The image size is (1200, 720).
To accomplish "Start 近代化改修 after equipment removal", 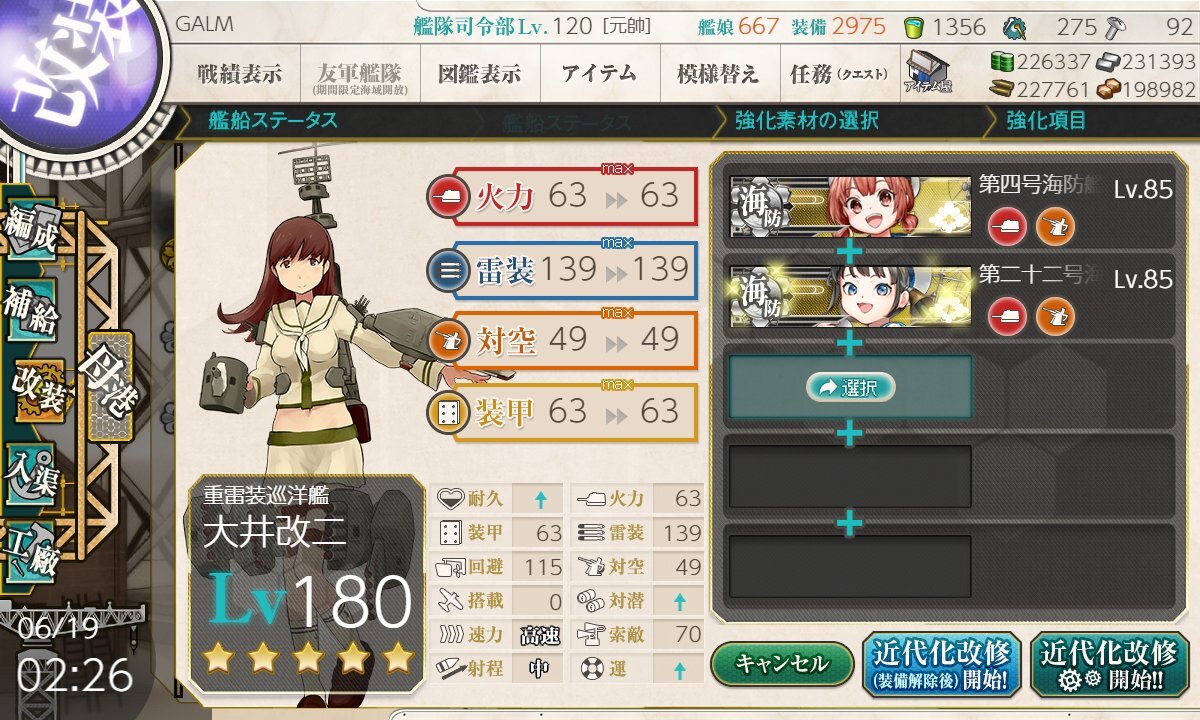I will [x=941, y=665].
